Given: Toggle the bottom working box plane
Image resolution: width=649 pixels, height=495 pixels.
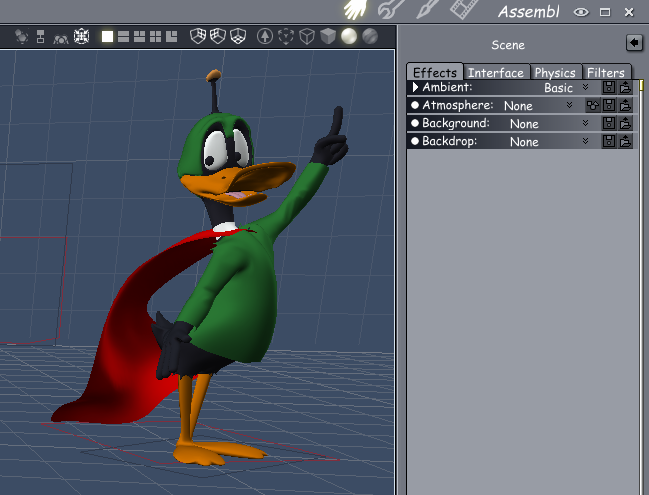Looking at the screenshot, I should (x=238, y=36).
